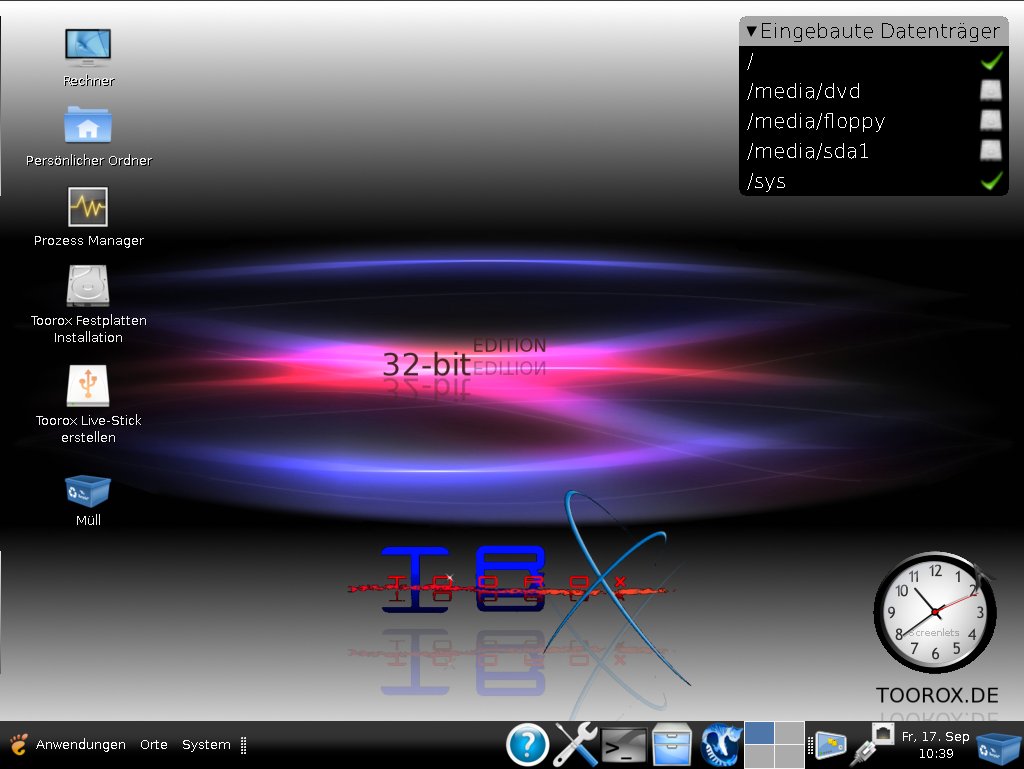Image resolution: width=1024 pixels, height=769 pixels.
Task: Open the file cabinet file manager launcher
Action: coord(672,745)
